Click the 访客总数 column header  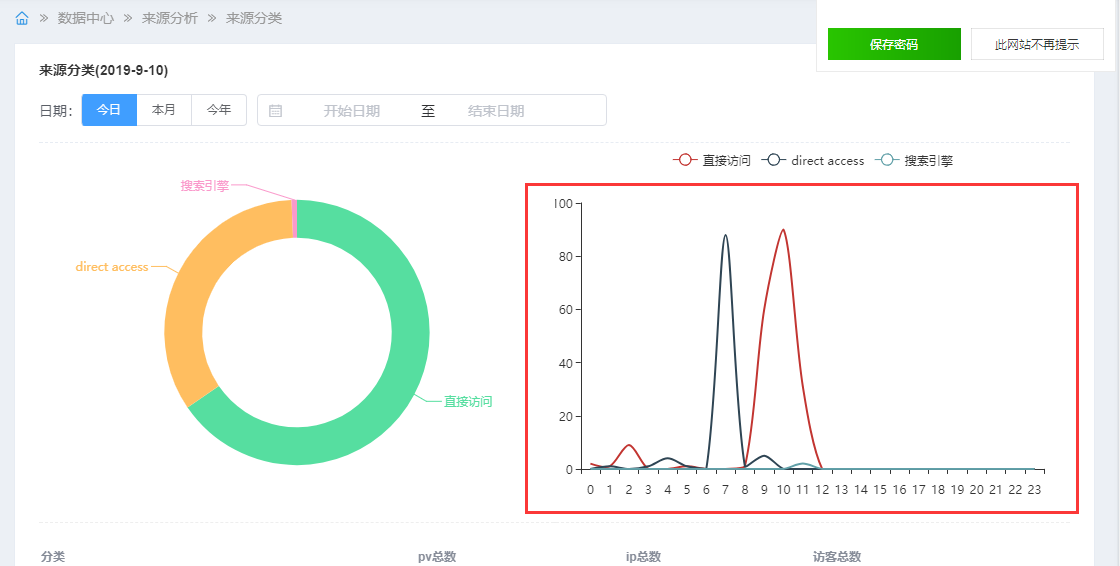coord(837,557)
